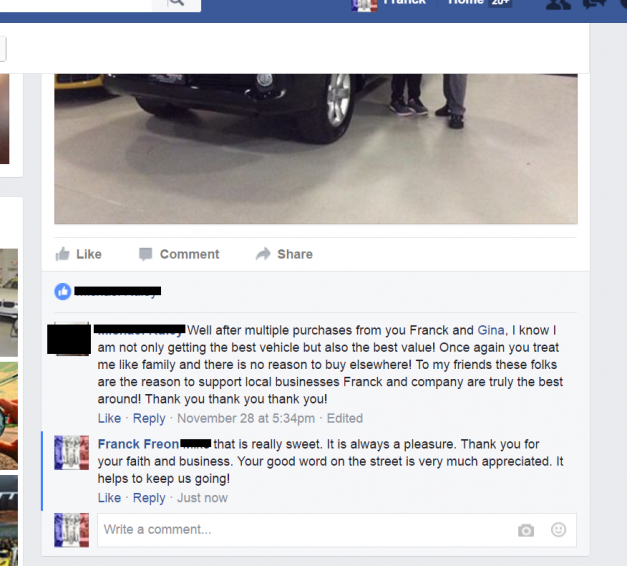This screenshot has width=627, height=566.
Task: Open the car photo in the post
Action: (316, 148)
